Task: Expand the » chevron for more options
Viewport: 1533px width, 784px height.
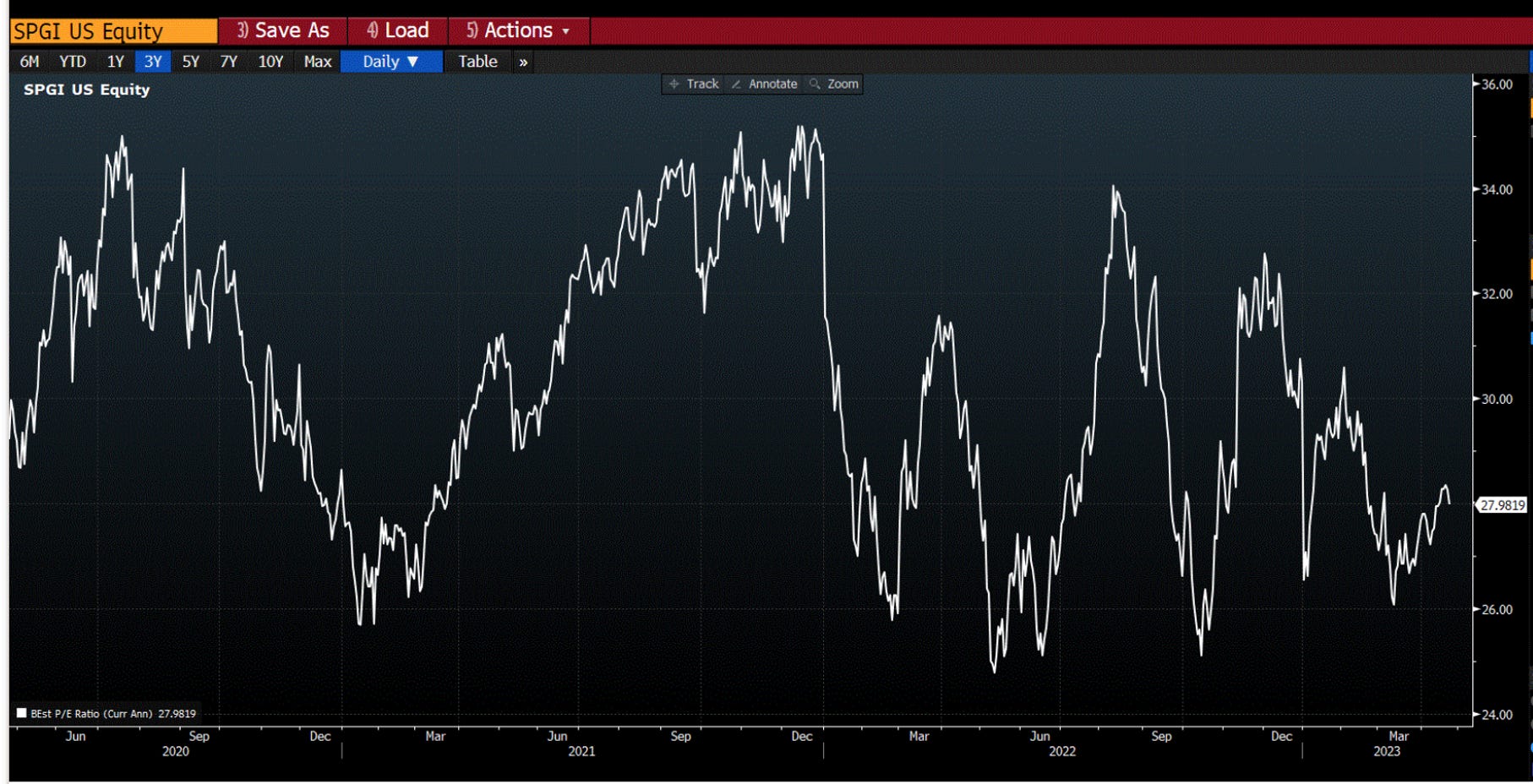Action: click(524, 61)
